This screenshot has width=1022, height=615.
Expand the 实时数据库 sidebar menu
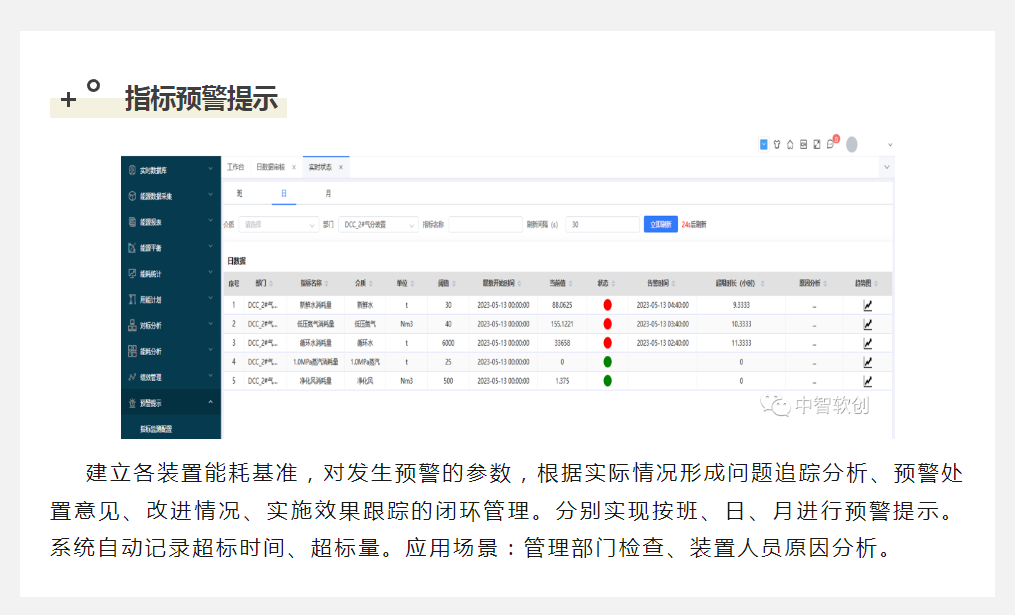(170, 170)
